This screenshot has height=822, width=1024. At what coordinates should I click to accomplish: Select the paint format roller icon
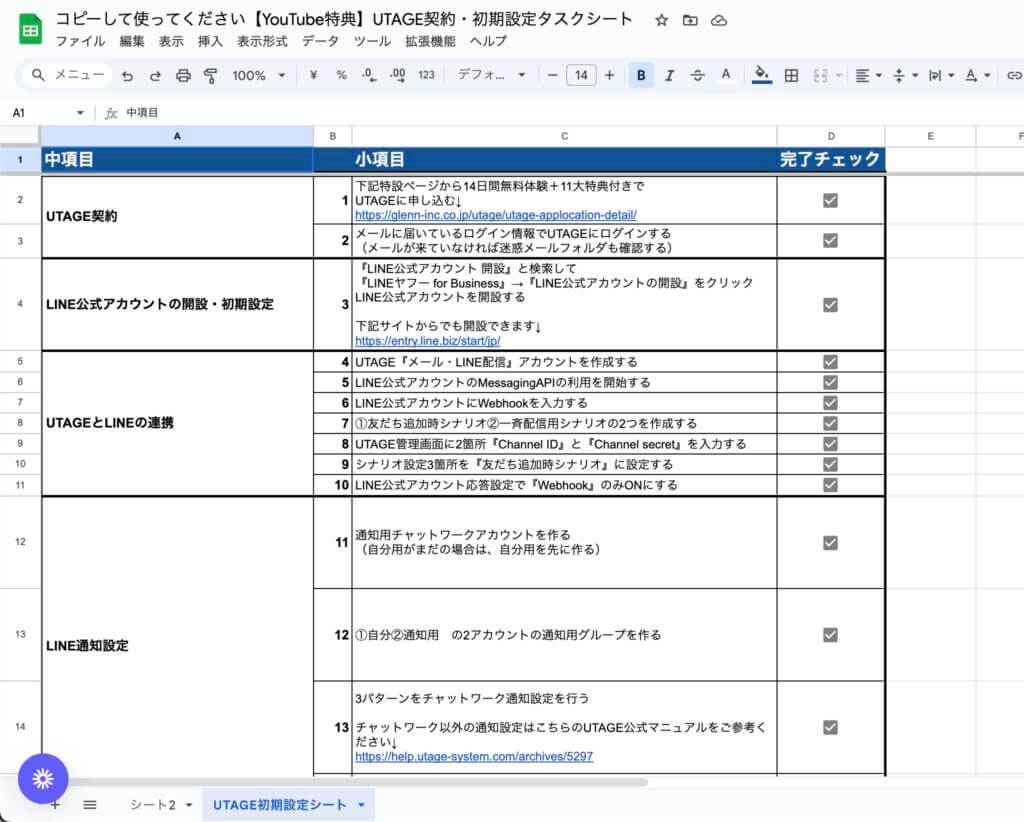point(211,75)
